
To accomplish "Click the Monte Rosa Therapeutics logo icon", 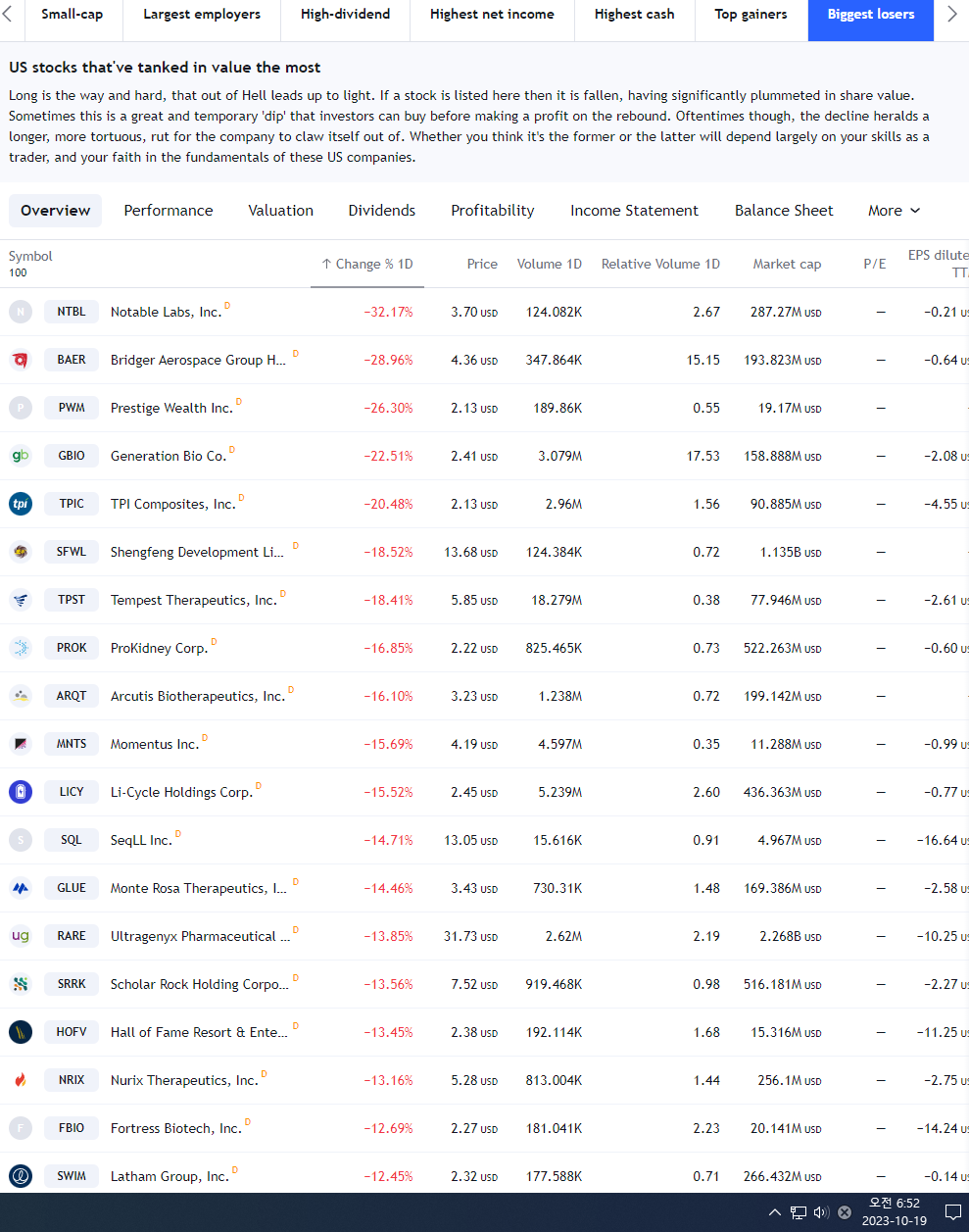I will (21, 888).
